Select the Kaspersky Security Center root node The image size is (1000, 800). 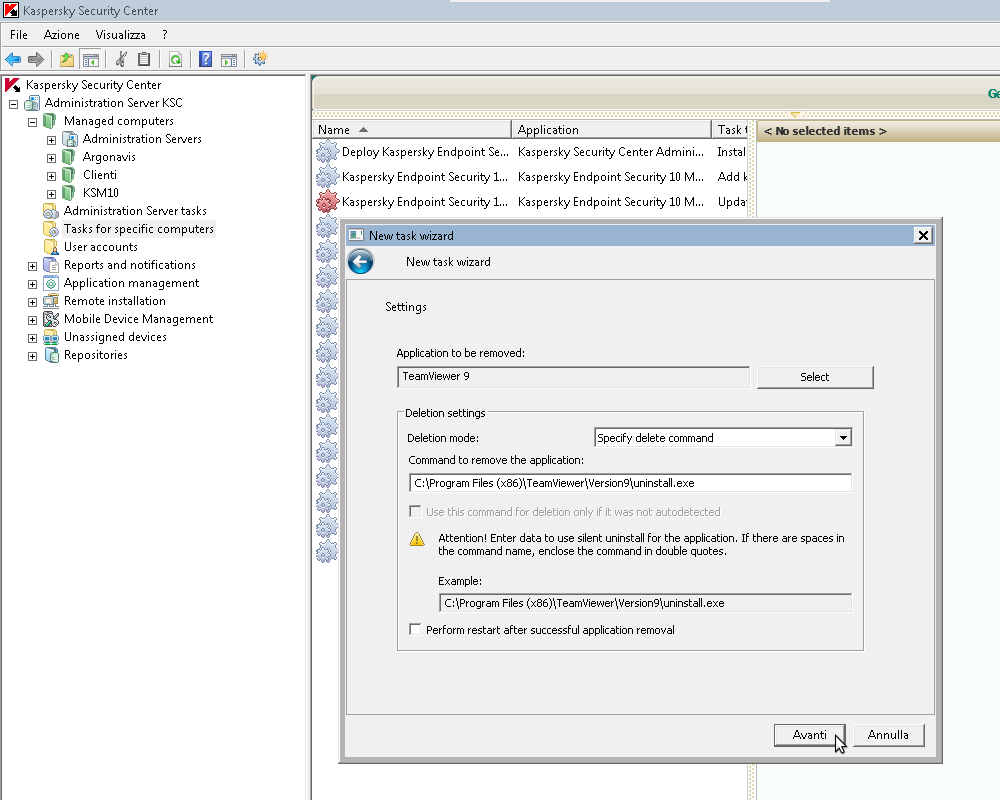tap(94, 84)
